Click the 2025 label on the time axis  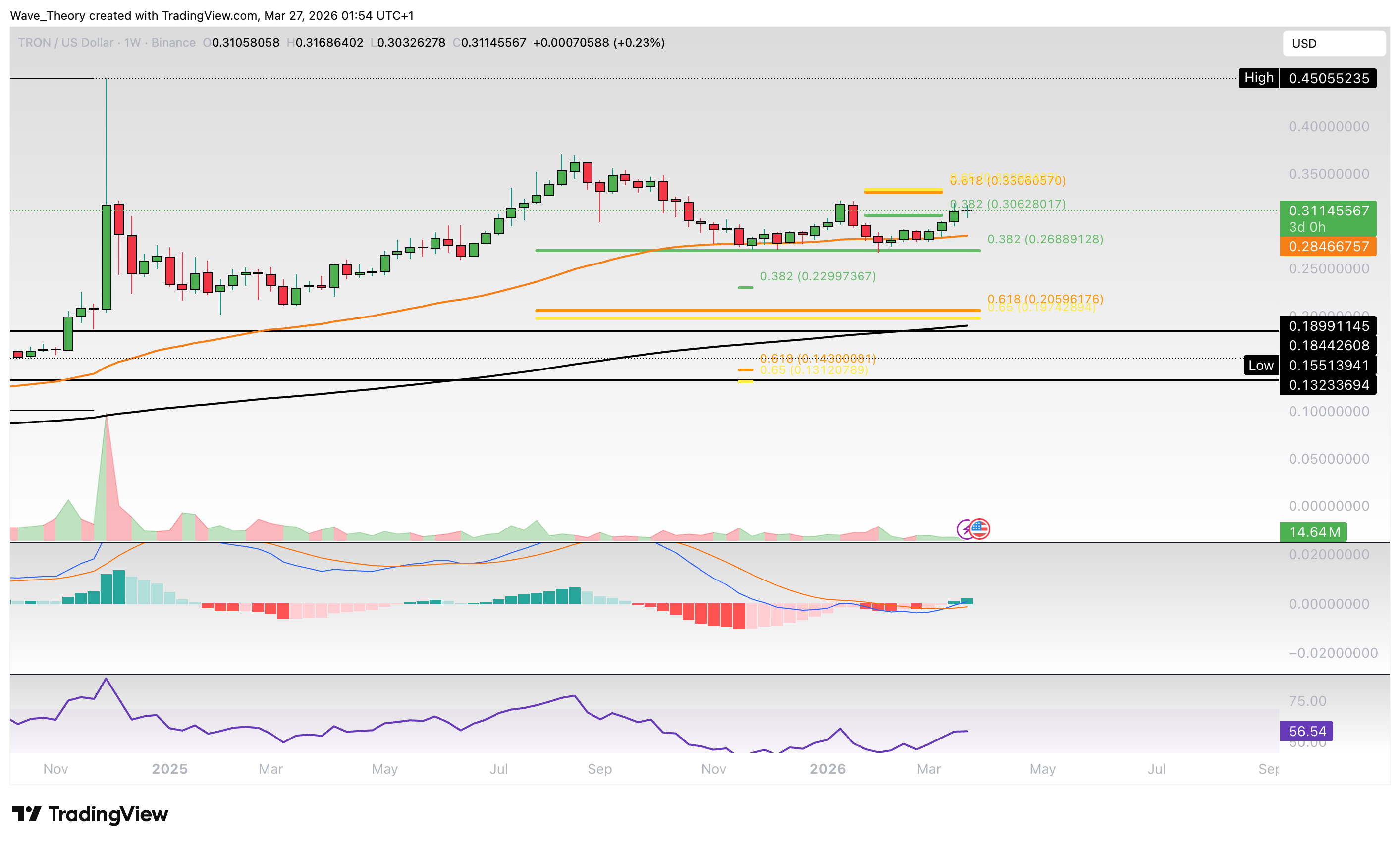tap(169, 768)
